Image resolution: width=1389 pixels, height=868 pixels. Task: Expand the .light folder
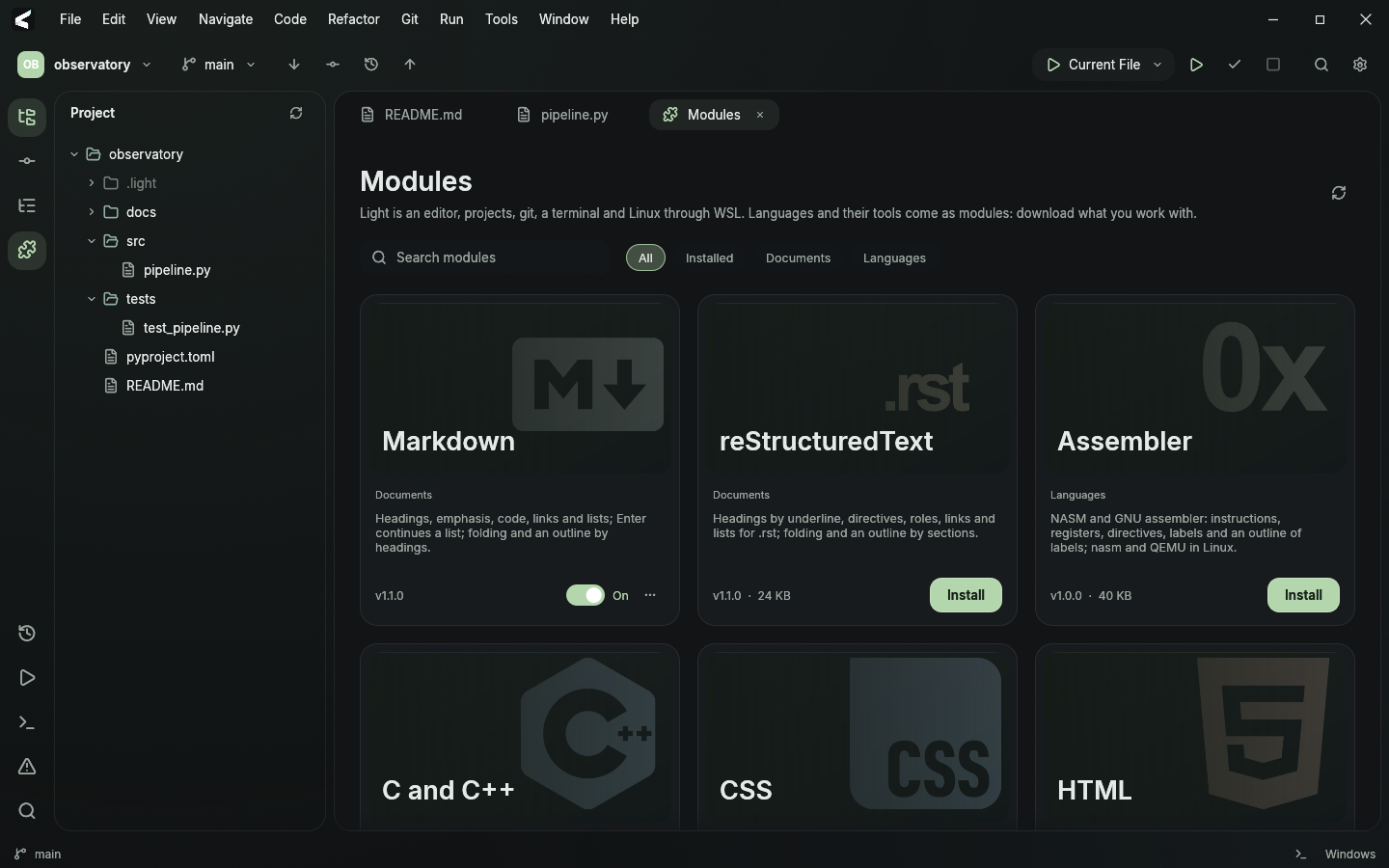92,183
